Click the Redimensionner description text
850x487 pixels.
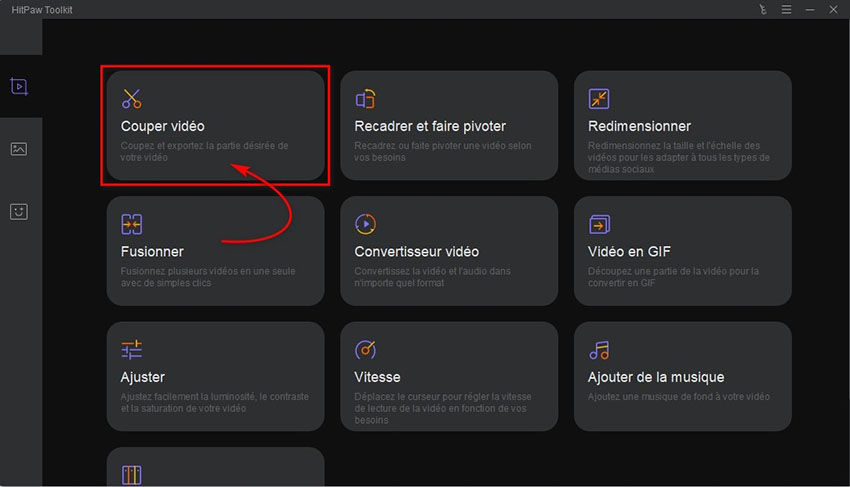678,157
